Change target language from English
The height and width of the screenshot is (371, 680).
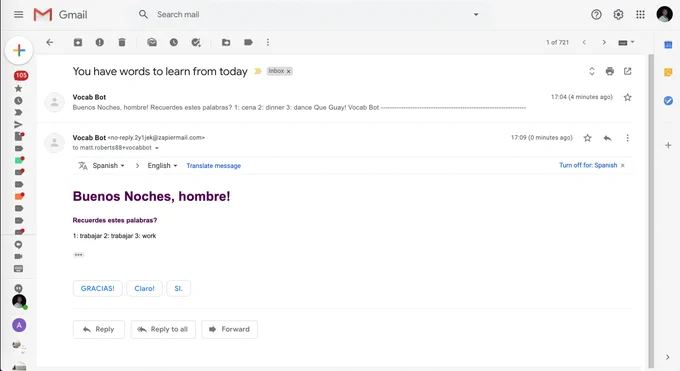click(x=162, y=165)
